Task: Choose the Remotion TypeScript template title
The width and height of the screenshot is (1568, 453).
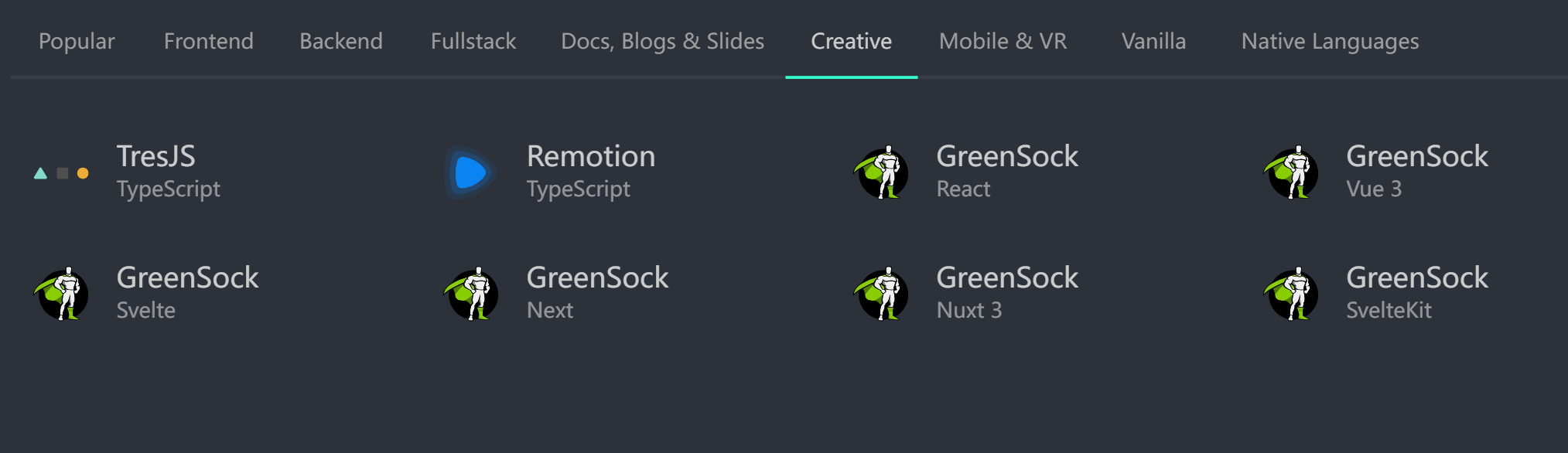Action: 591,157
